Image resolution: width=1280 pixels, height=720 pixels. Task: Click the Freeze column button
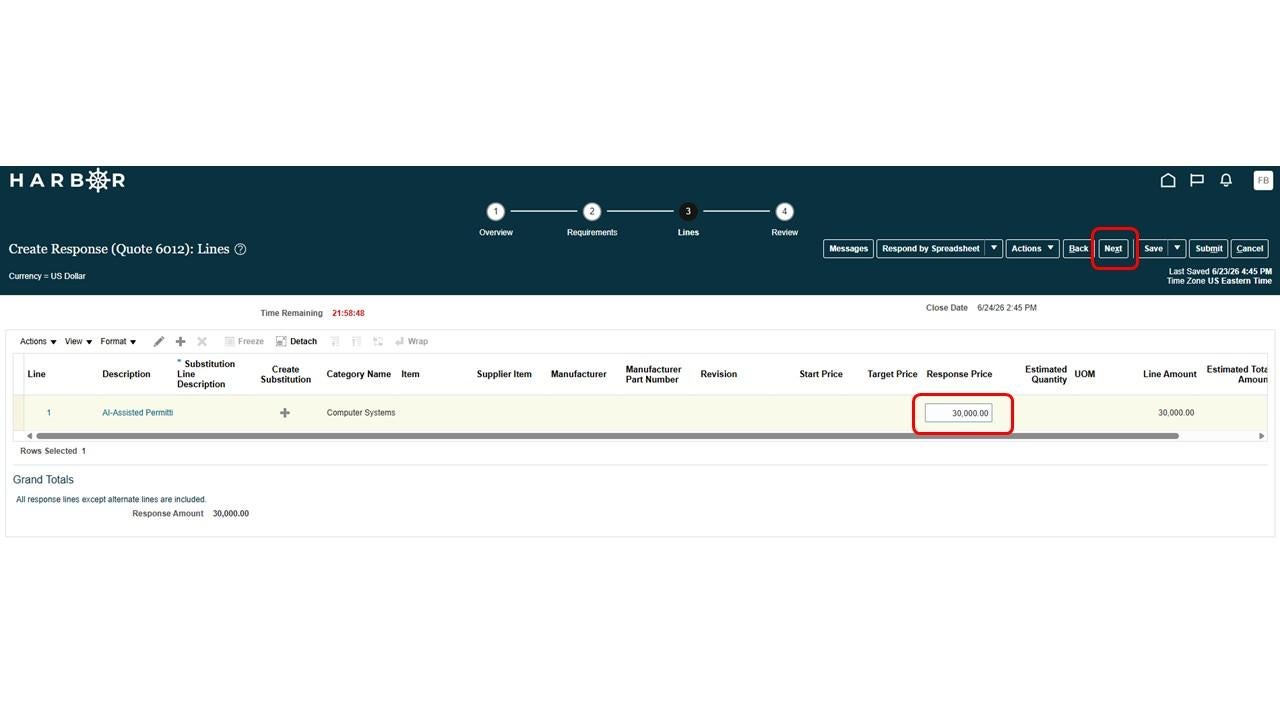244,341
